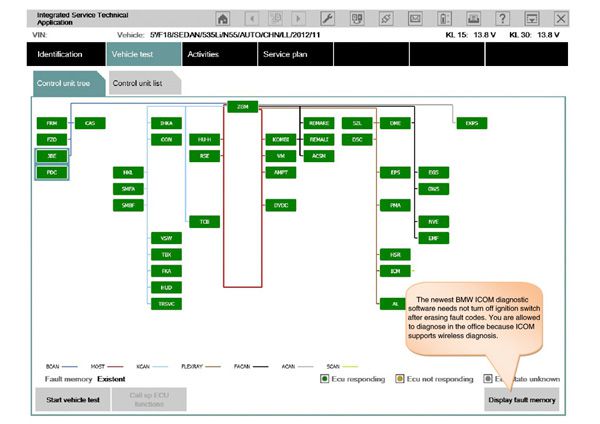Viewport: 600px width, 424px height.
Task: Click the KOMBI control unit node
Action: pos(281,140)
